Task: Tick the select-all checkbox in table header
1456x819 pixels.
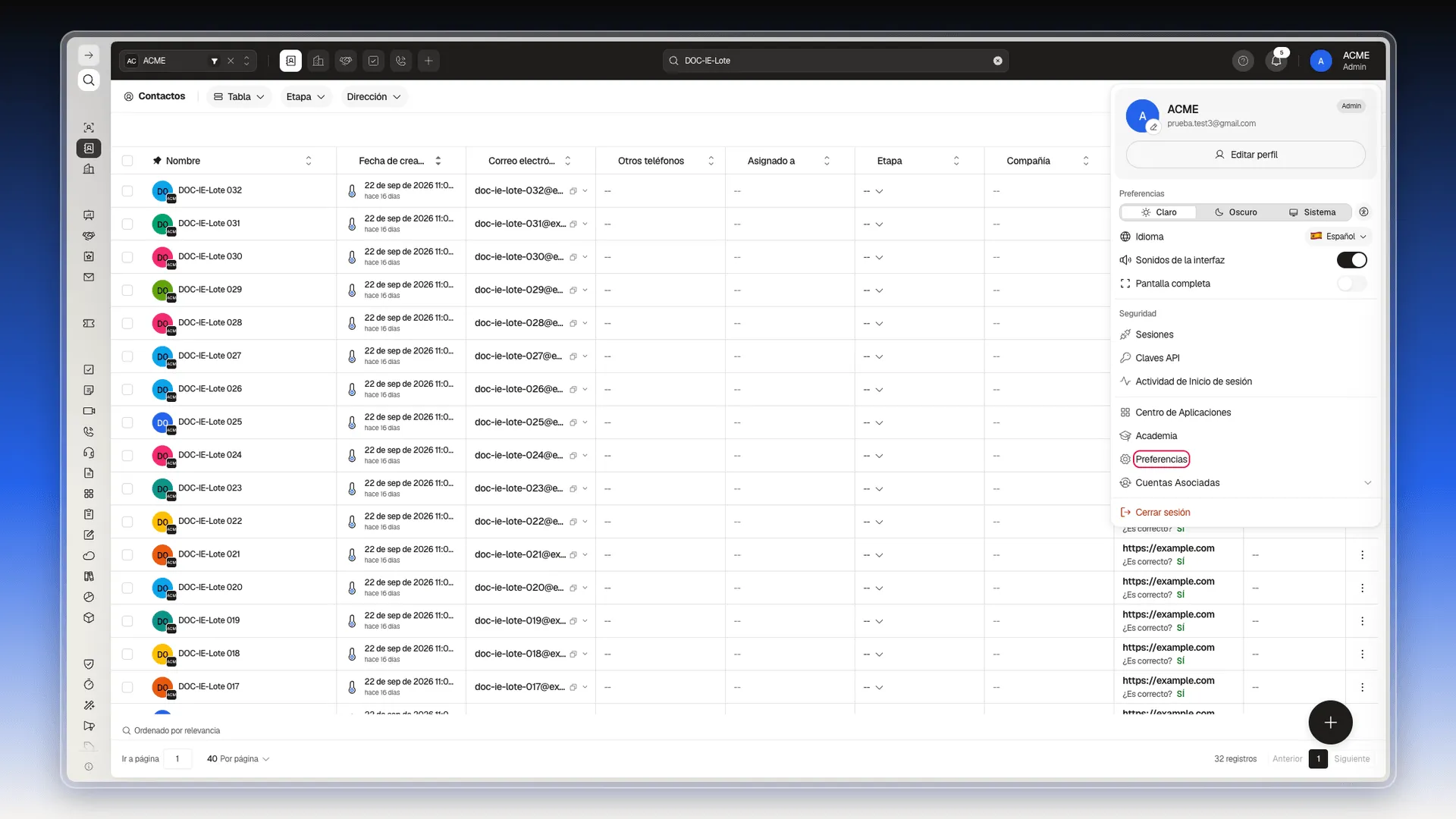Action: point(127,161)
